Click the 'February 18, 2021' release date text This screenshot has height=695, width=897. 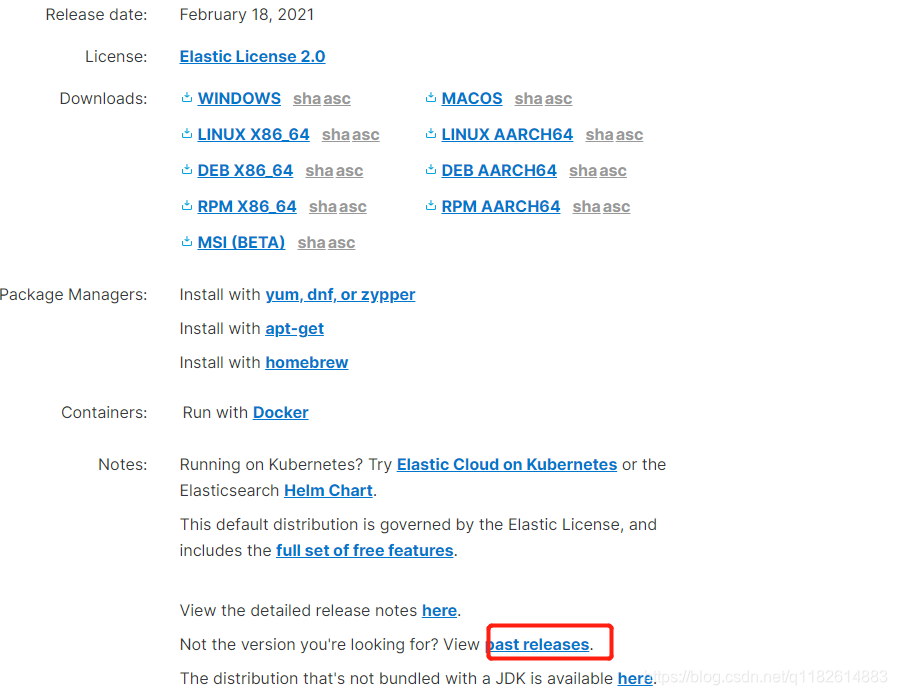pos(247,15)
